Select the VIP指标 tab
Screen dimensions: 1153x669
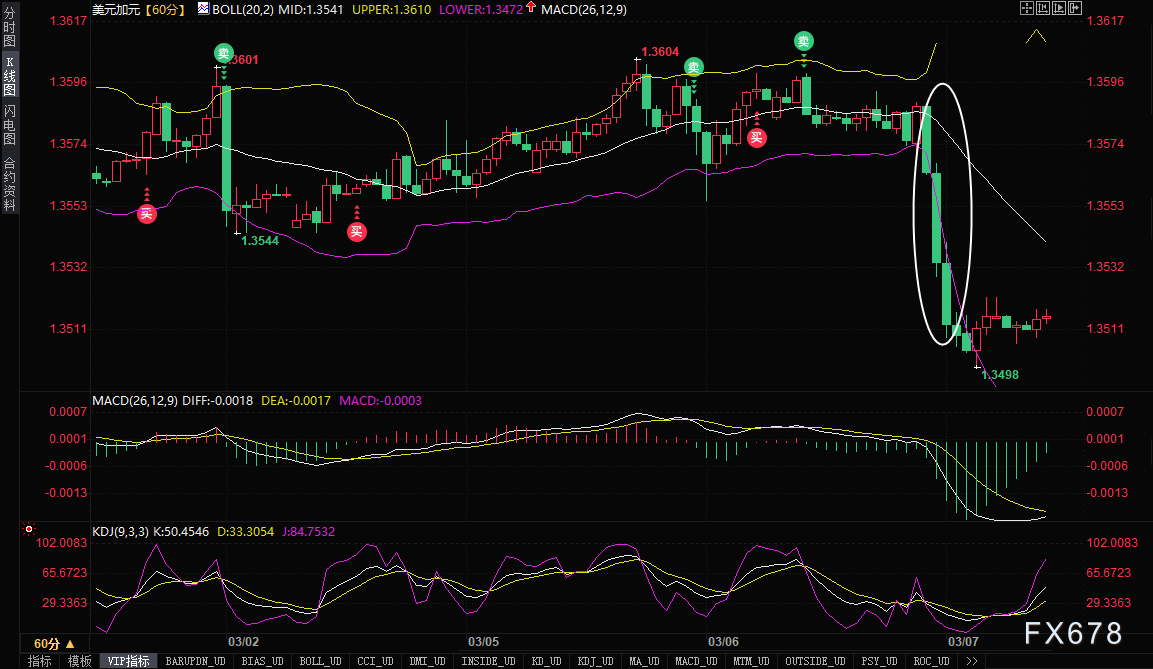[128, 661]
